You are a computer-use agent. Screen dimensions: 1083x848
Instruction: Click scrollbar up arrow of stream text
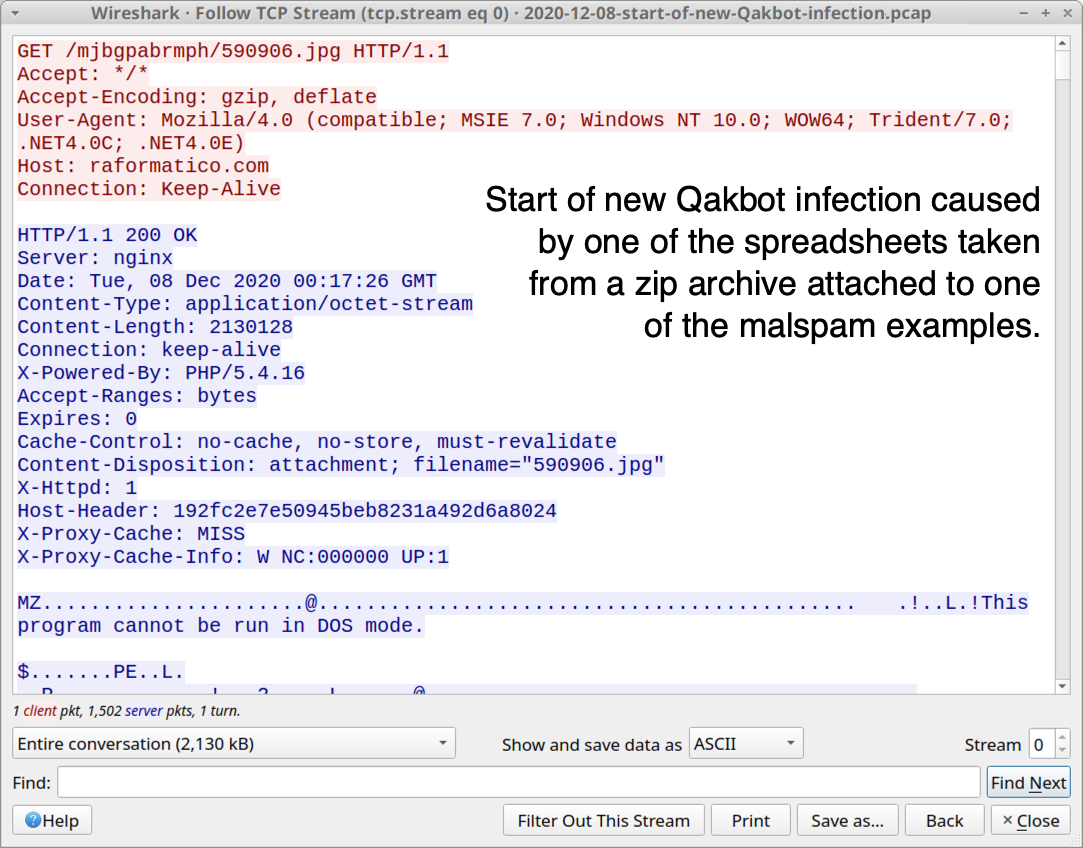point(1062,44)
